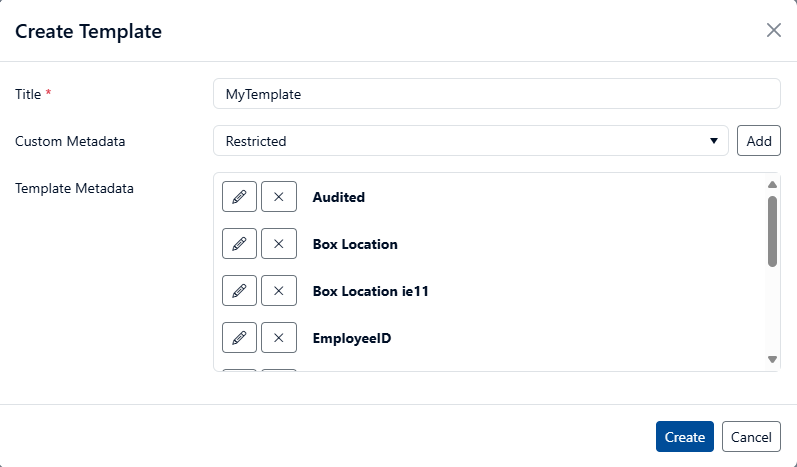
Task: Click the Template Metadata scrollbar thumb
Action: click(773, 231)
